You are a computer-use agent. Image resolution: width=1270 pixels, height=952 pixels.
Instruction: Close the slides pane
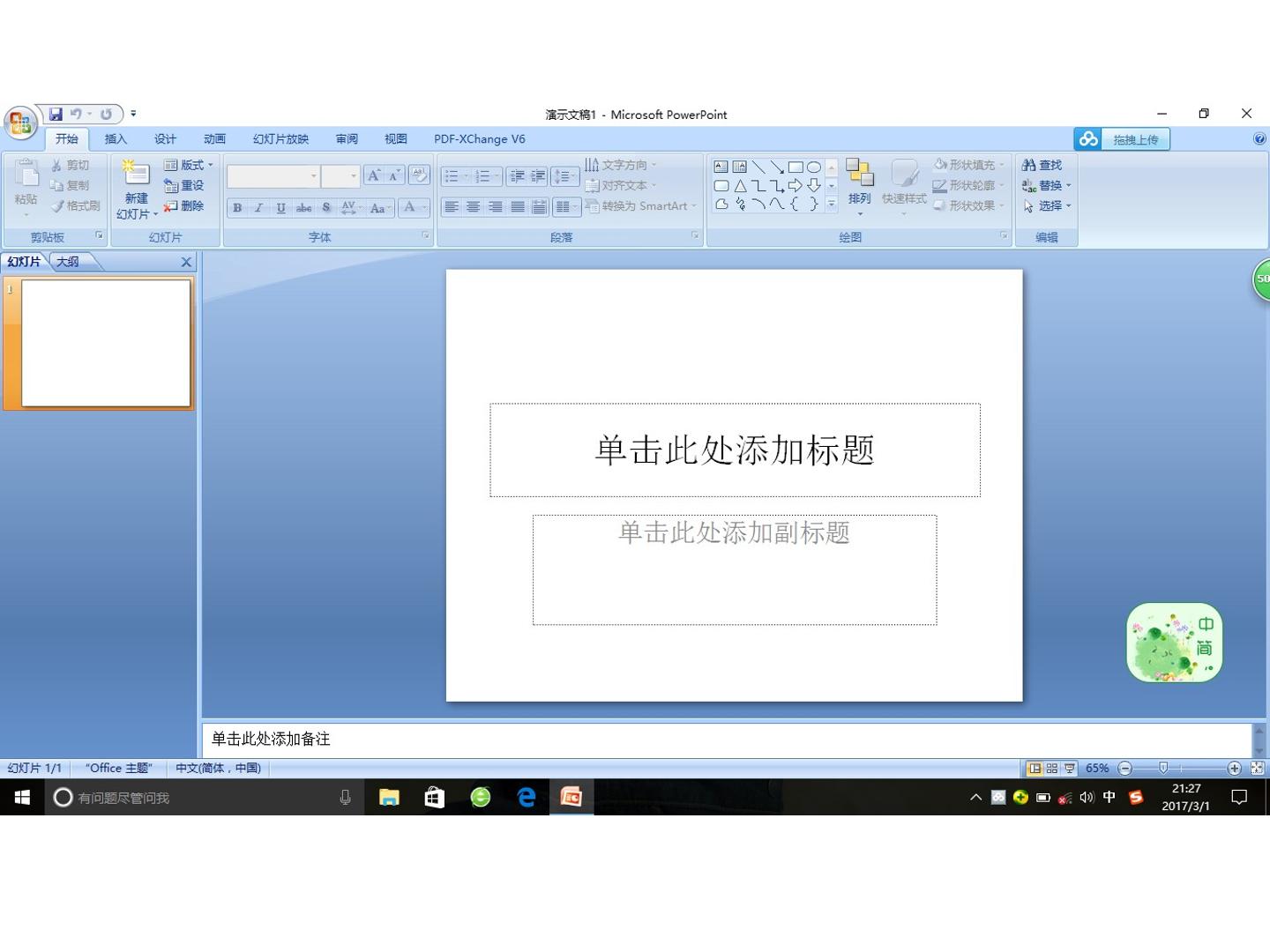186,262
